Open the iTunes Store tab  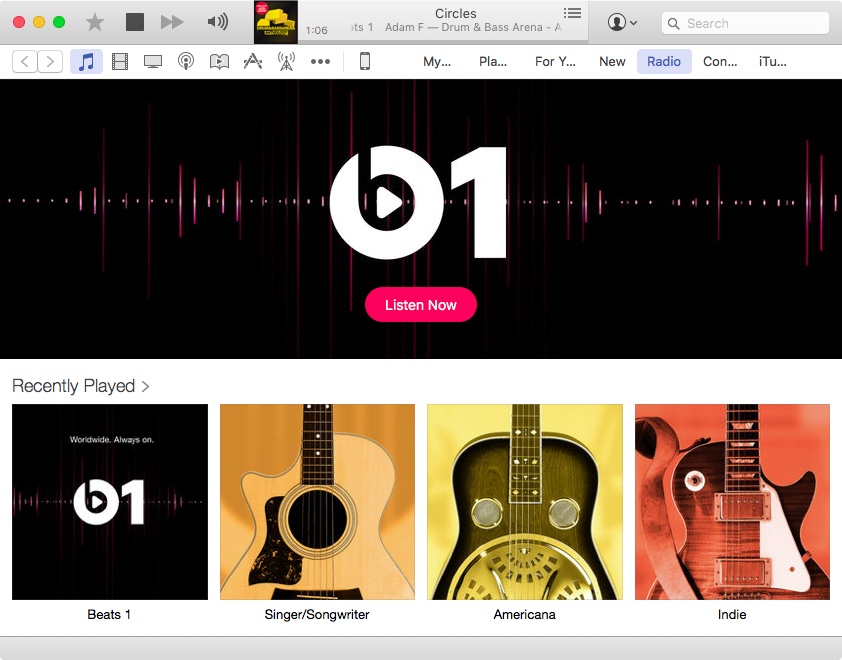tap(773, 61)
